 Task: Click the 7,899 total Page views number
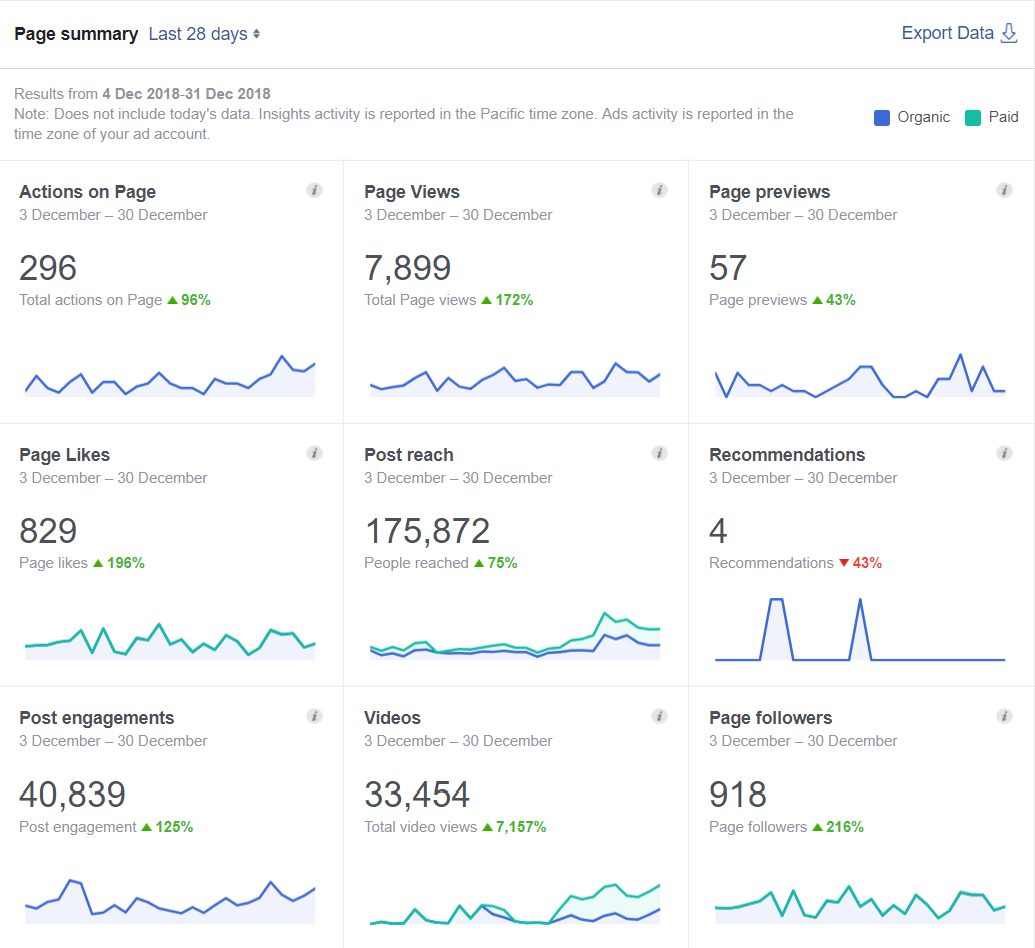pyautogui.click(x=408, y=268)
